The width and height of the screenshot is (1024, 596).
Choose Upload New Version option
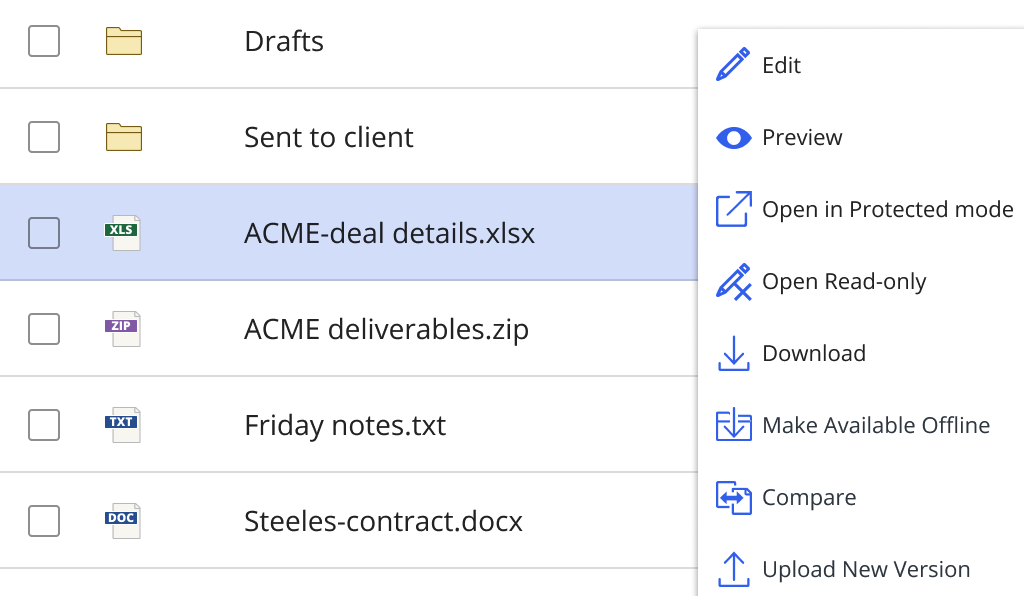865,570
